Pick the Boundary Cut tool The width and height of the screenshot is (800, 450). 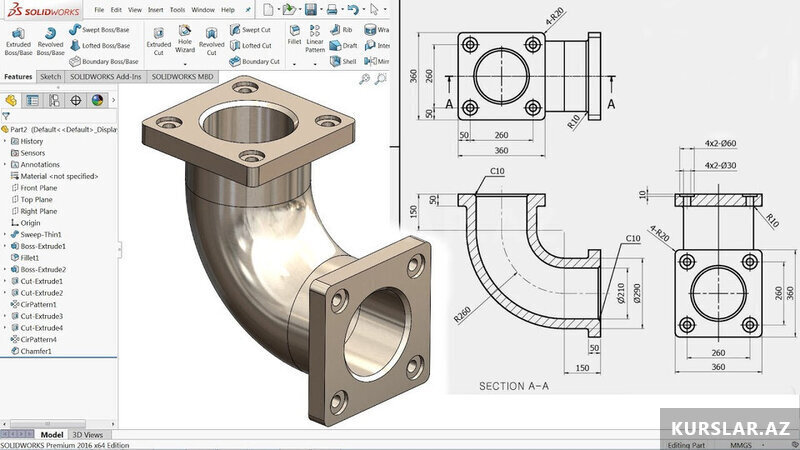coord(255,61)
